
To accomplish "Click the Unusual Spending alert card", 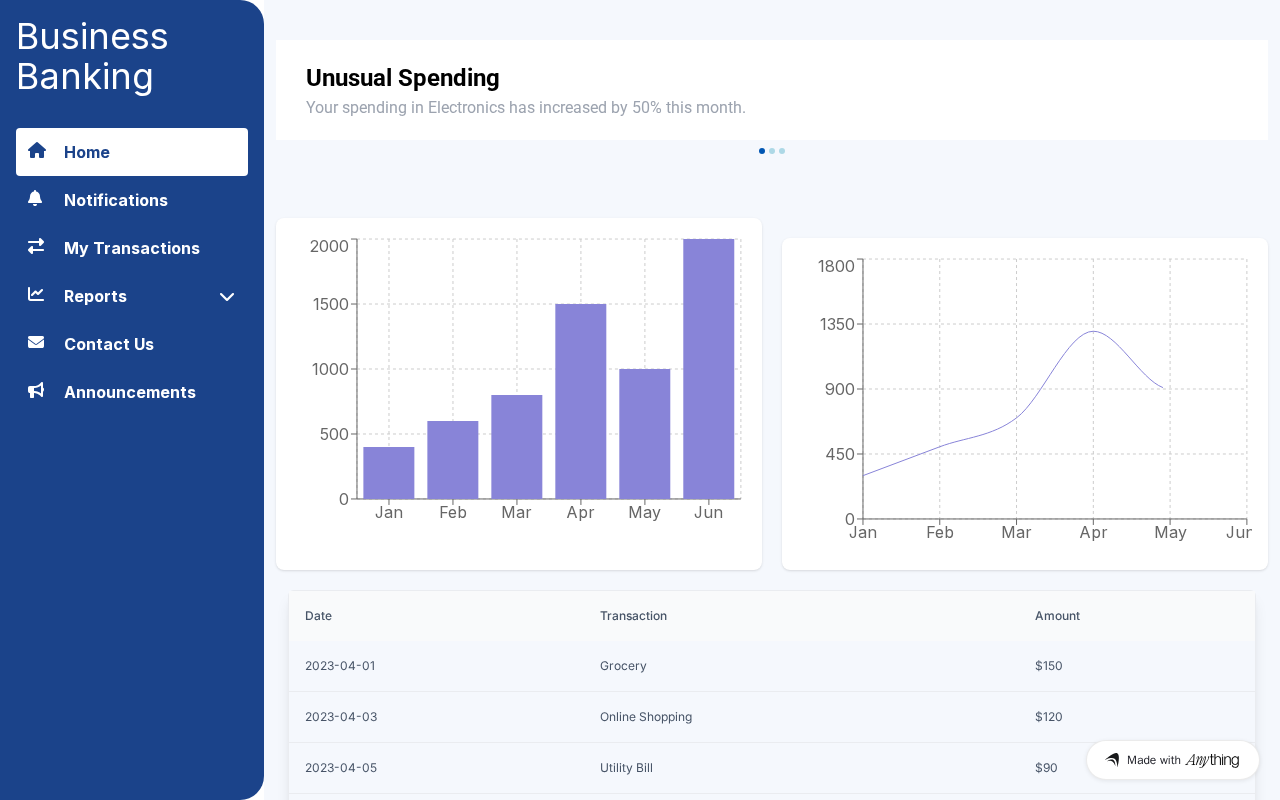I will pos(772,90).
